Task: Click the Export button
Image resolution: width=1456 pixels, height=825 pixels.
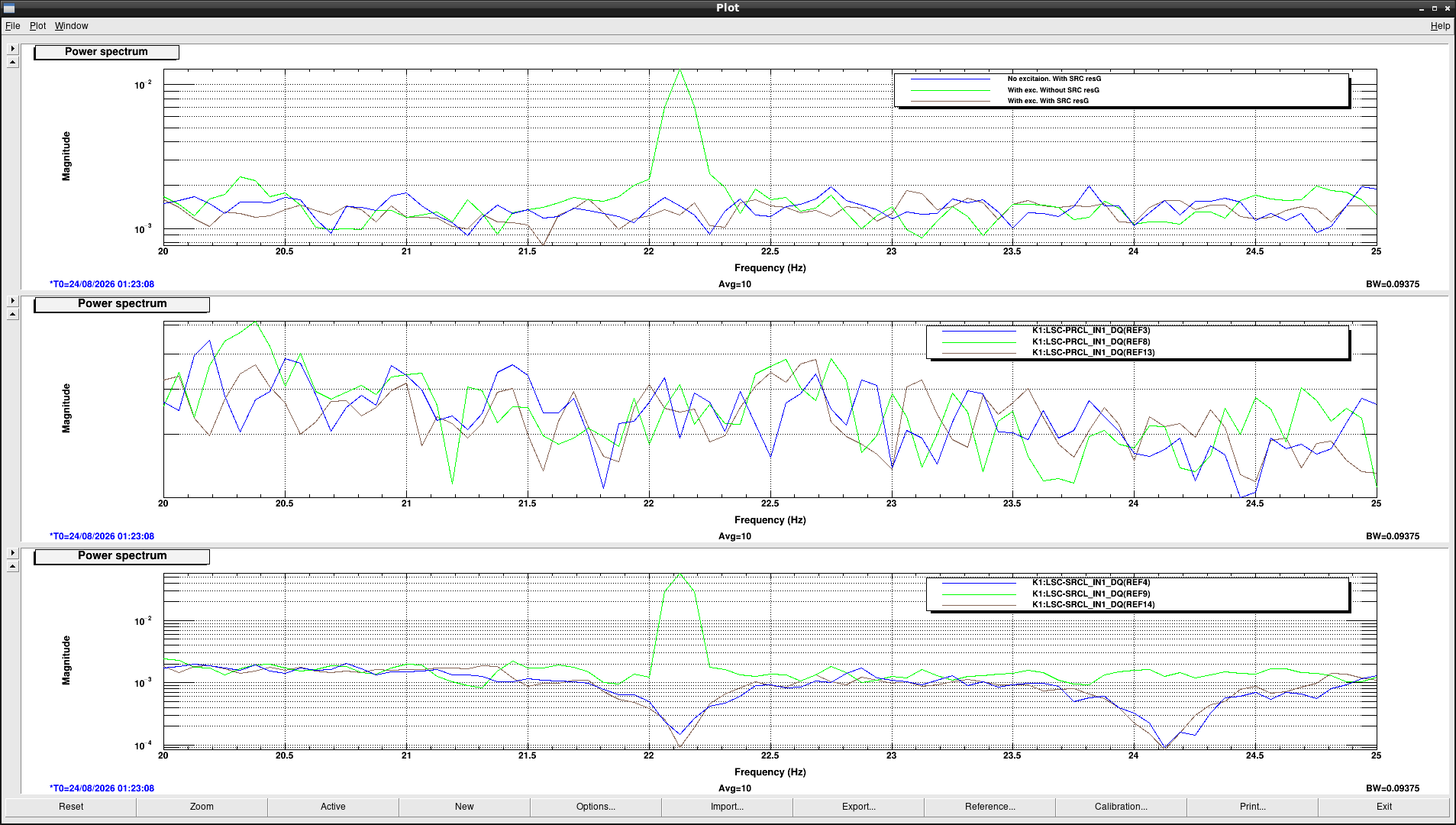Action: click(x=858, y=807)
